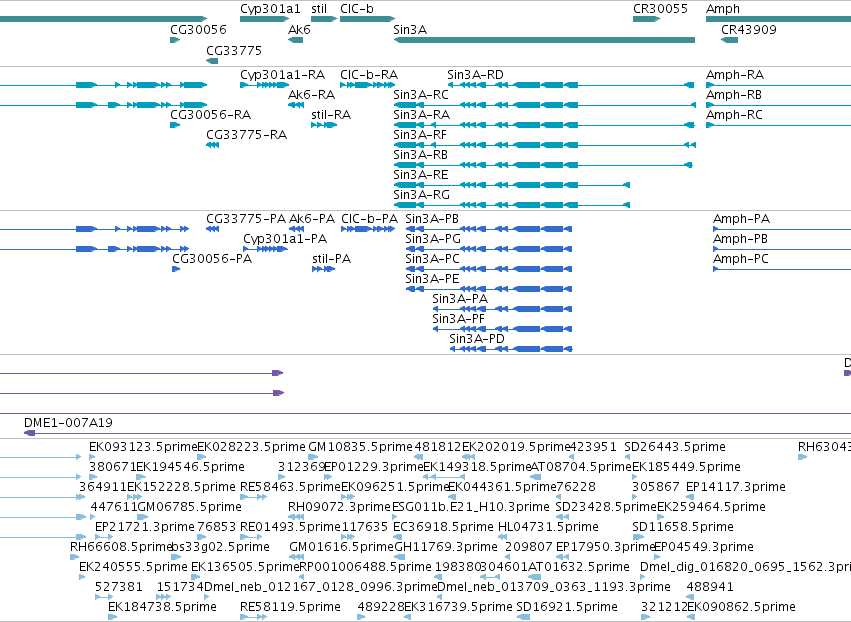Open protein Sin3A-PE
The height and width of the screenshot is (622, 851).
point(433,280)
